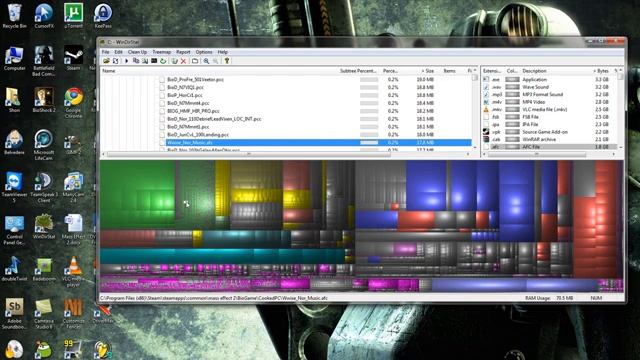
Task: Click the wide cyan block in treemap
Action: 222,256
